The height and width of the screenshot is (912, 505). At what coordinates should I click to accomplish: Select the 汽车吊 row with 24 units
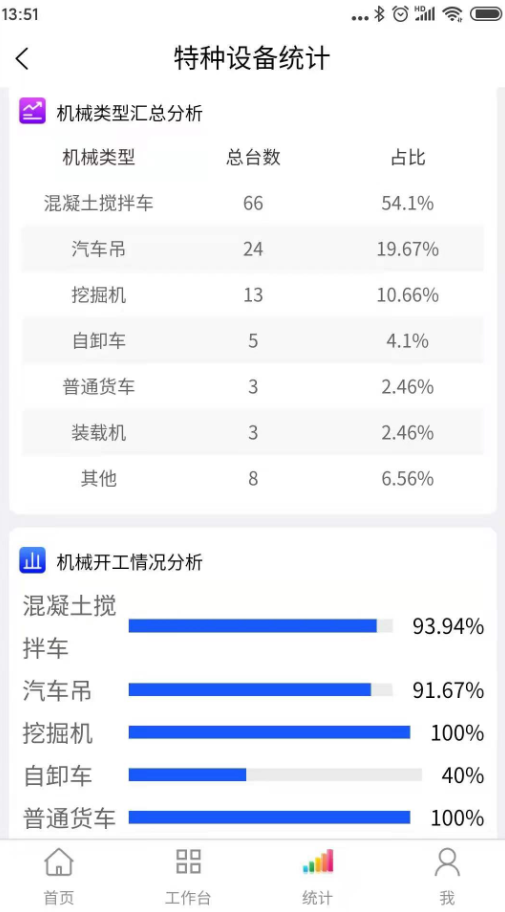tap(252, 249)
